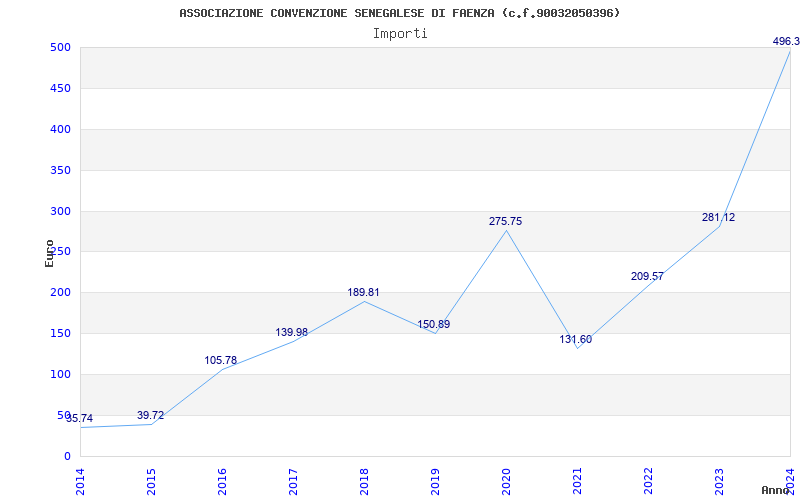Screen dimensions: 800x500
Task: Click the chart title Associazione Convenzione Senegalese
Action: click(399, 13)
